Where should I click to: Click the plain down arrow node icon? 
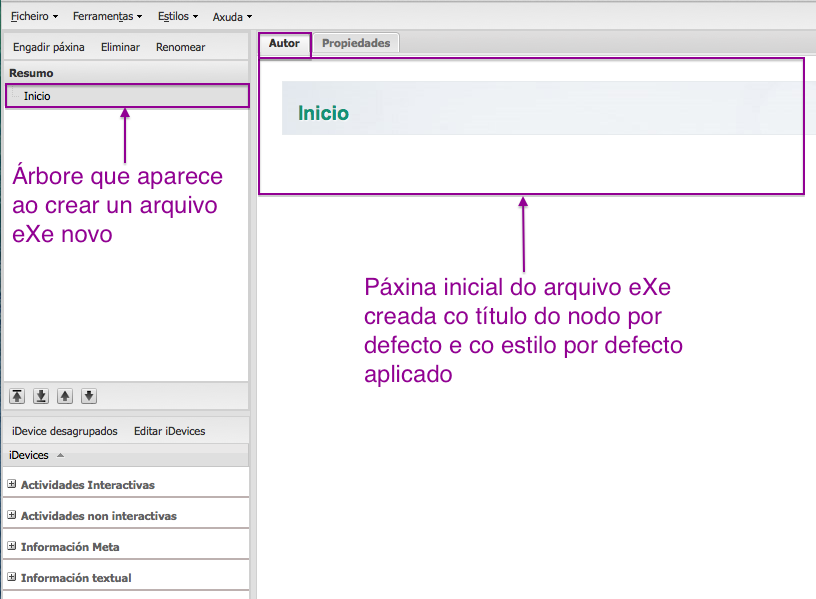tap(89, 396)
